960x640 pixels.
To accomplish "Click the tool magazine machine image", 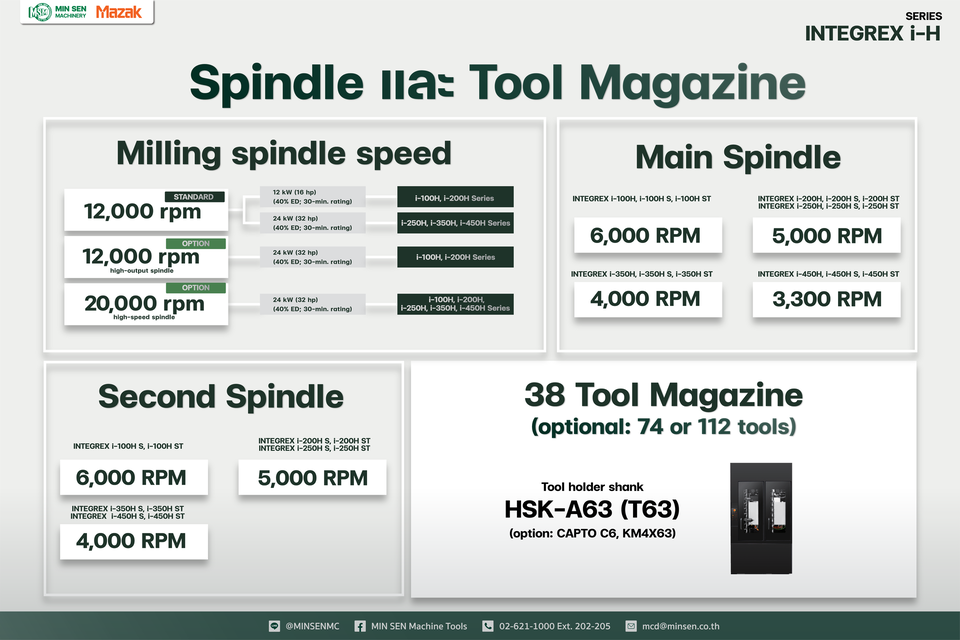I will (761, 518).
